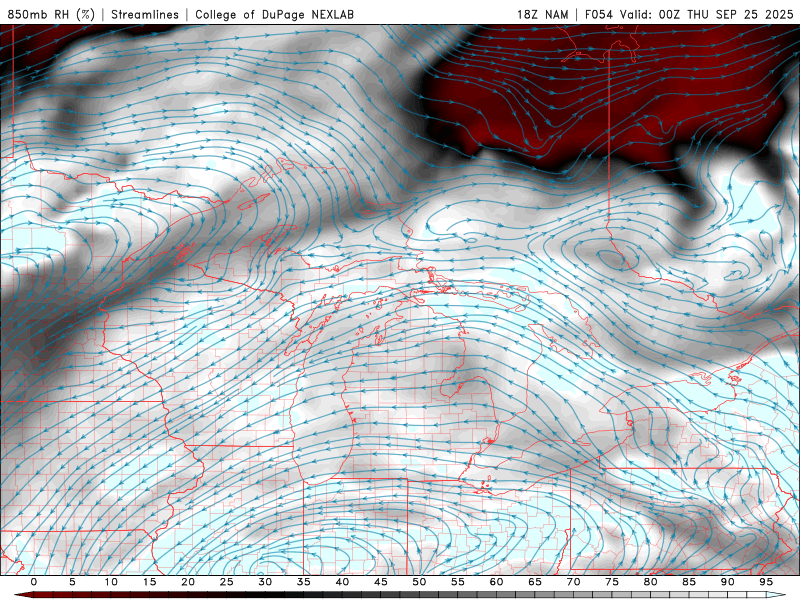Click the "40" value on the RH scale
The height and width of the screenshot is (600, 800).
tap(342, 582)
